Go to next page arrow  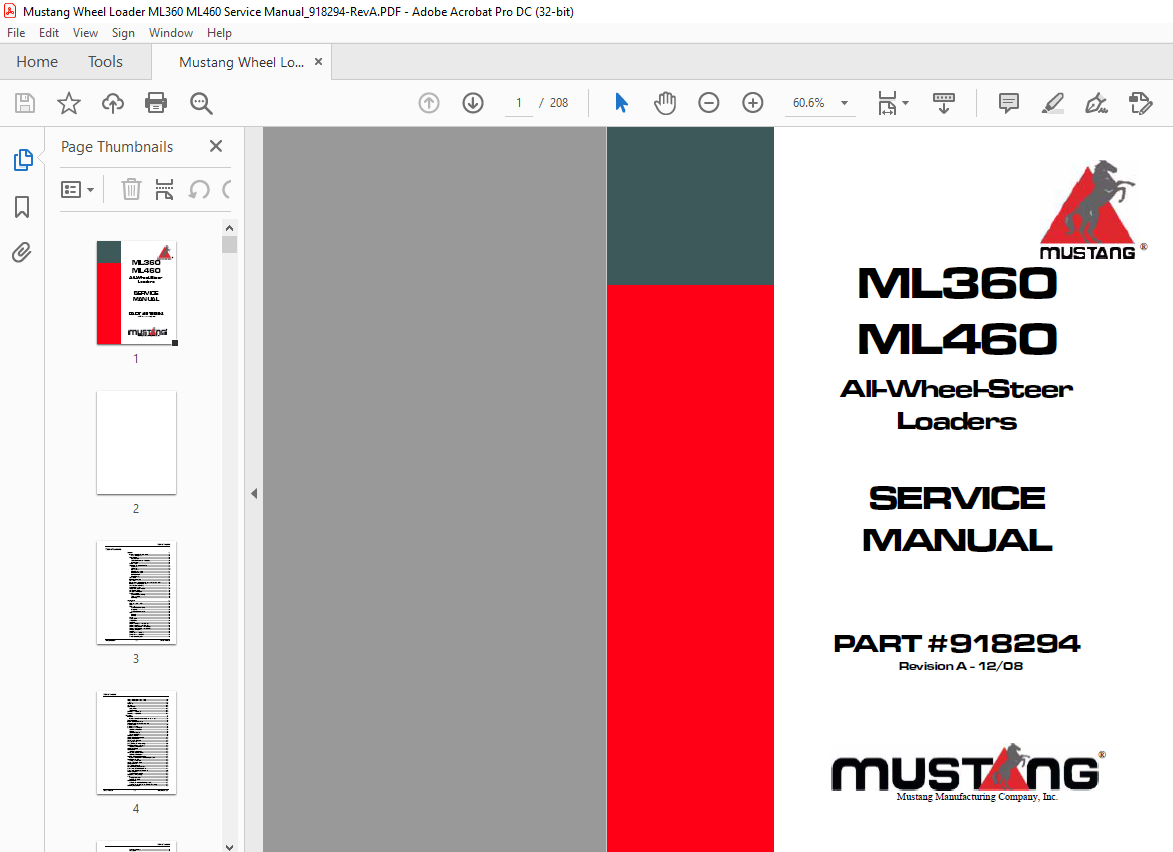coord(473,103)
